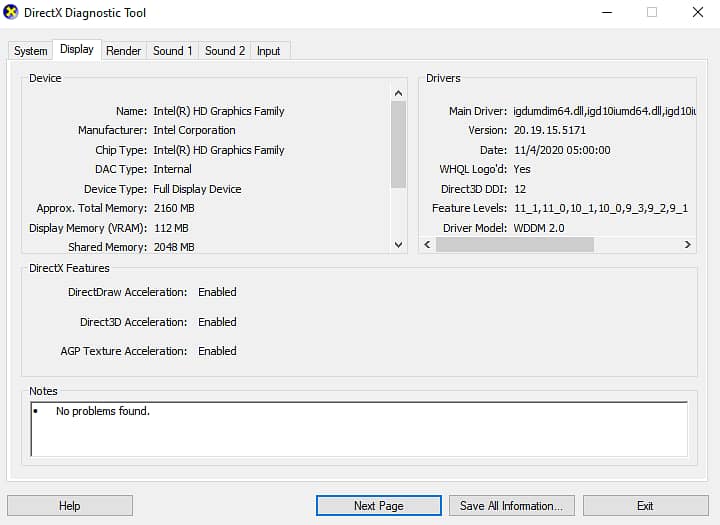This screenshot has width=720, height=525.
Task: Click Device panel vertical scrollbar thumb
Action: coord(398,145)
